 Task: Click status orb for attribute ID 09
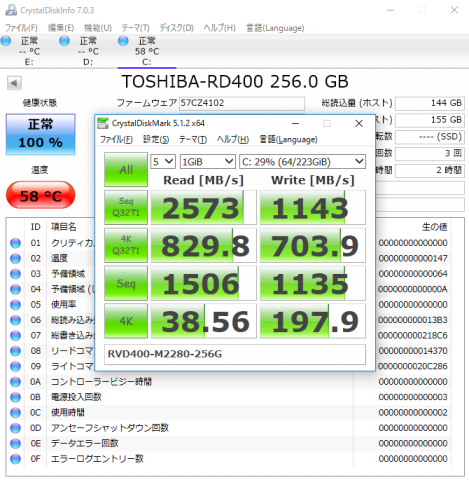point(15,366)
